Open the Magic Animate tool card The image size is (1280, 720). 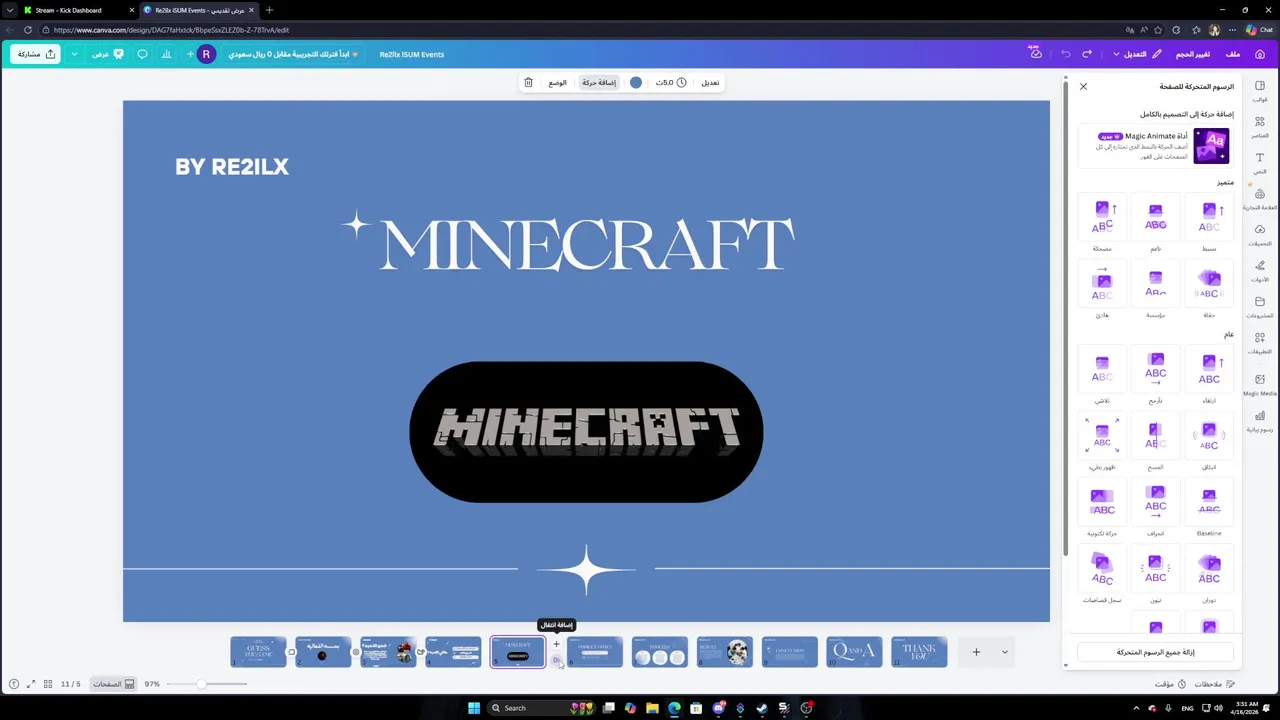click(1156, 146)
